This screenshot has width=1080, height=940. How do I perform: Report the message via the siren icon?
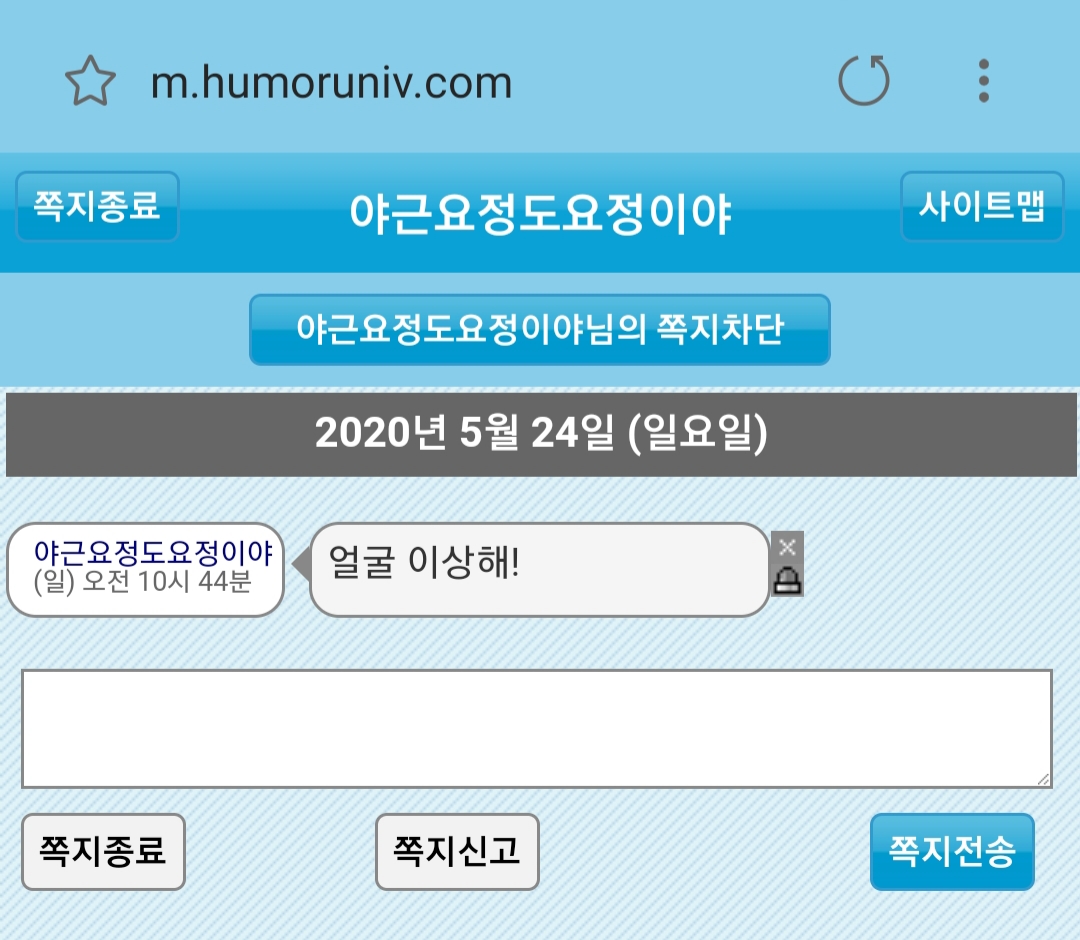[787, 581]
